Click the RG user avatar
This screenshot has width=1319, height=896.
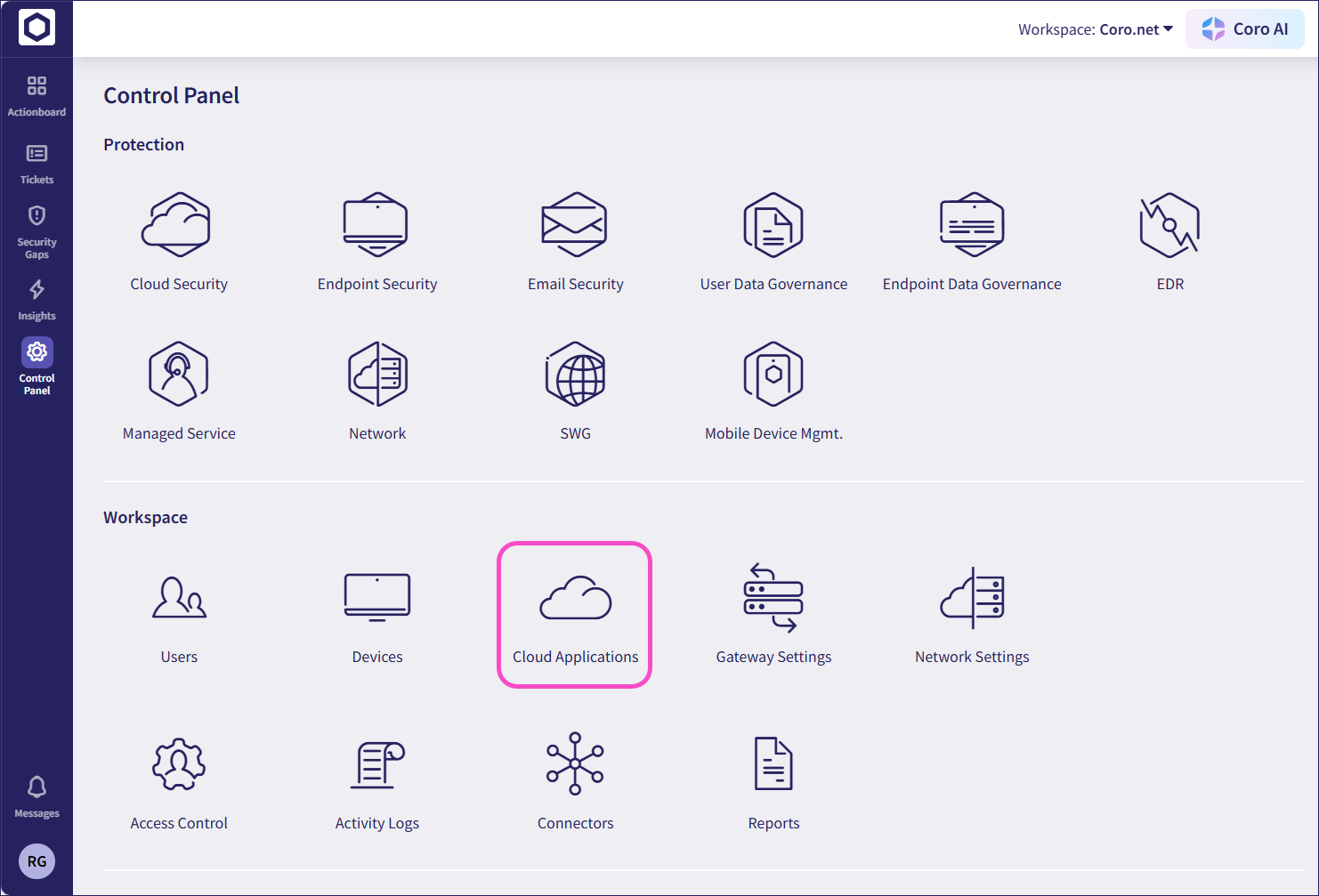click(x=36, y=861)
